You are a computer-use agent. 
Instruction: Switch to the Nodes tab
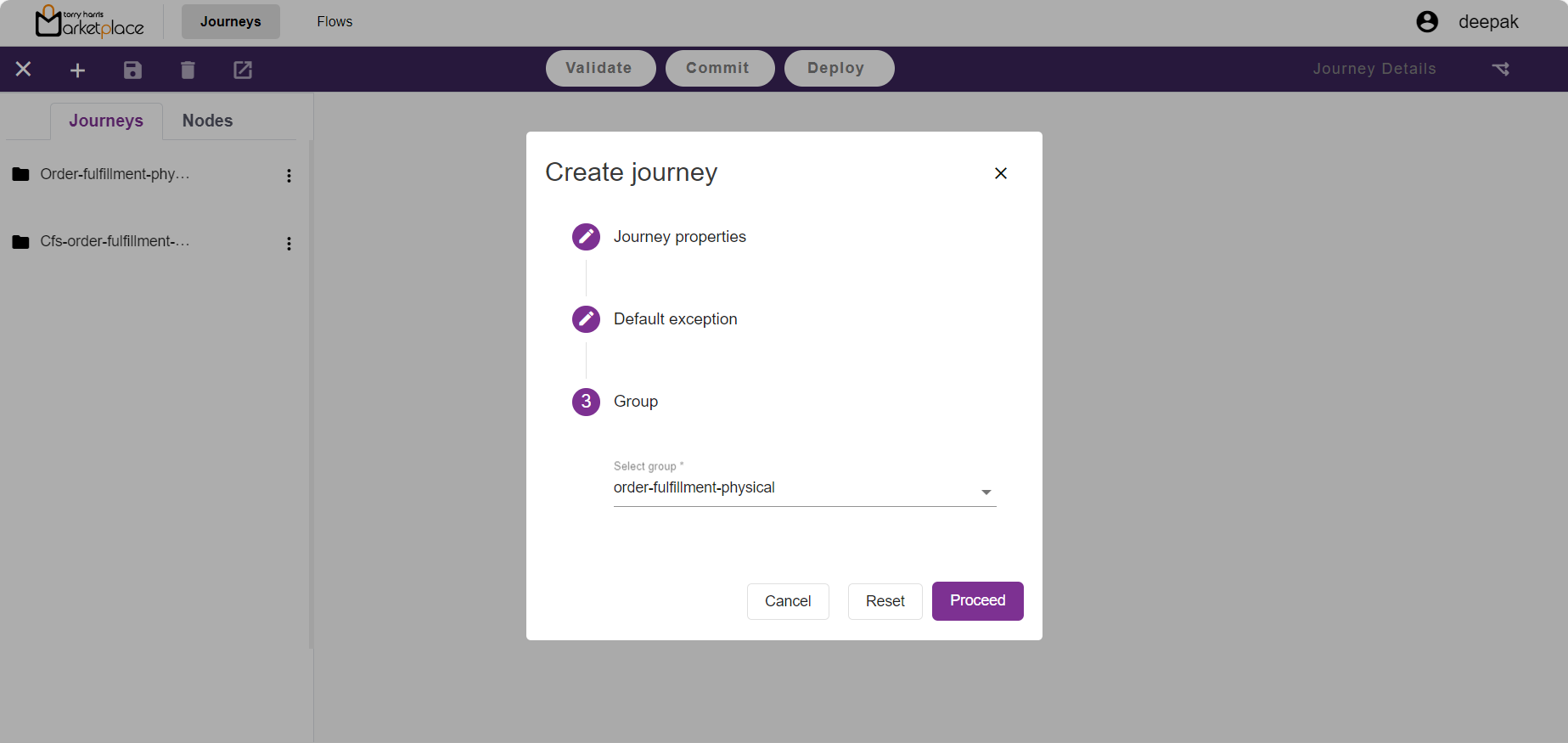(x=207, y=121)
